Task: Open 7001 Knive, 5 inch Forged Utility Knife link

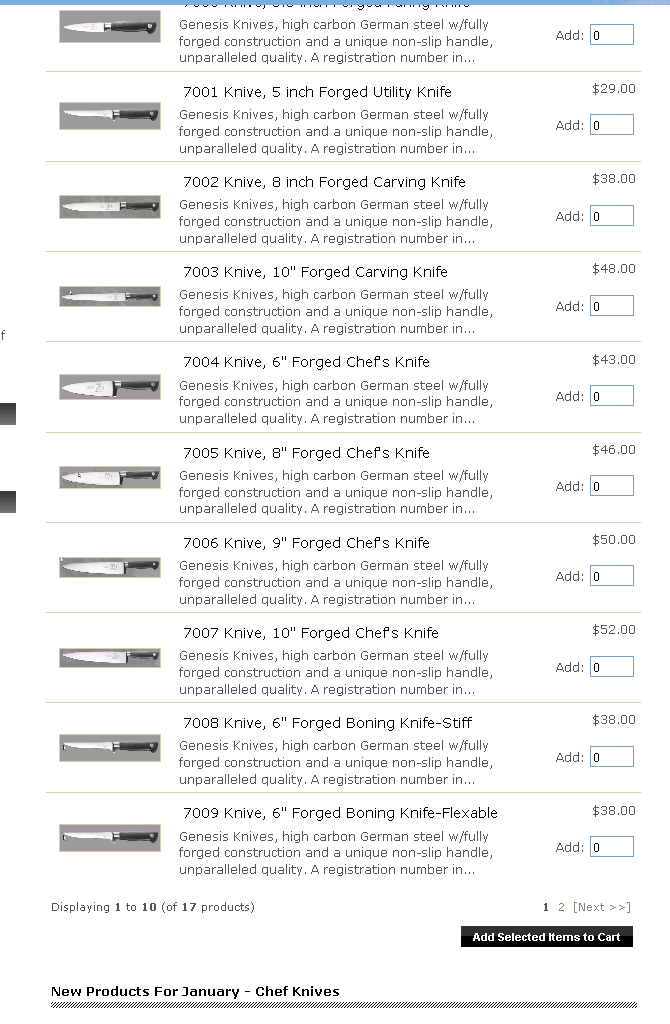Action: pos(317,92)
